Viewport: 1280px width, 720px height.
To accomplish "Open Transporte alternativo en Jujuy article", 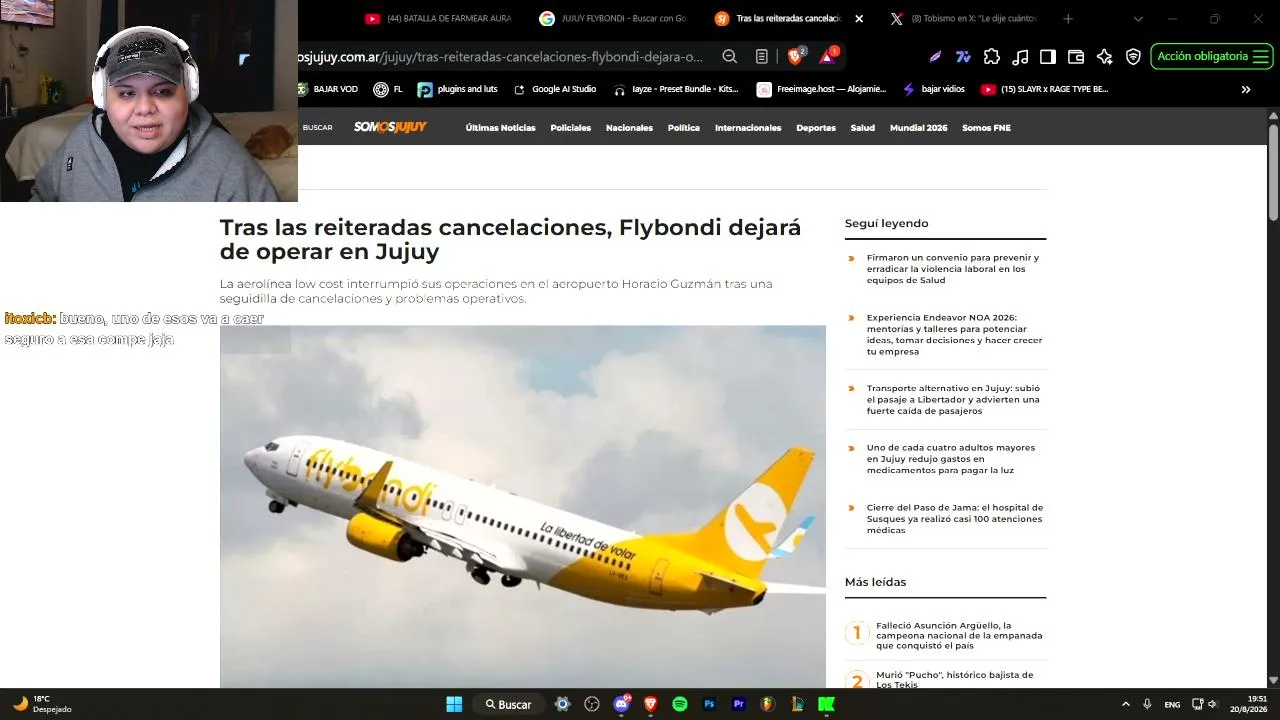I will 953,399.
